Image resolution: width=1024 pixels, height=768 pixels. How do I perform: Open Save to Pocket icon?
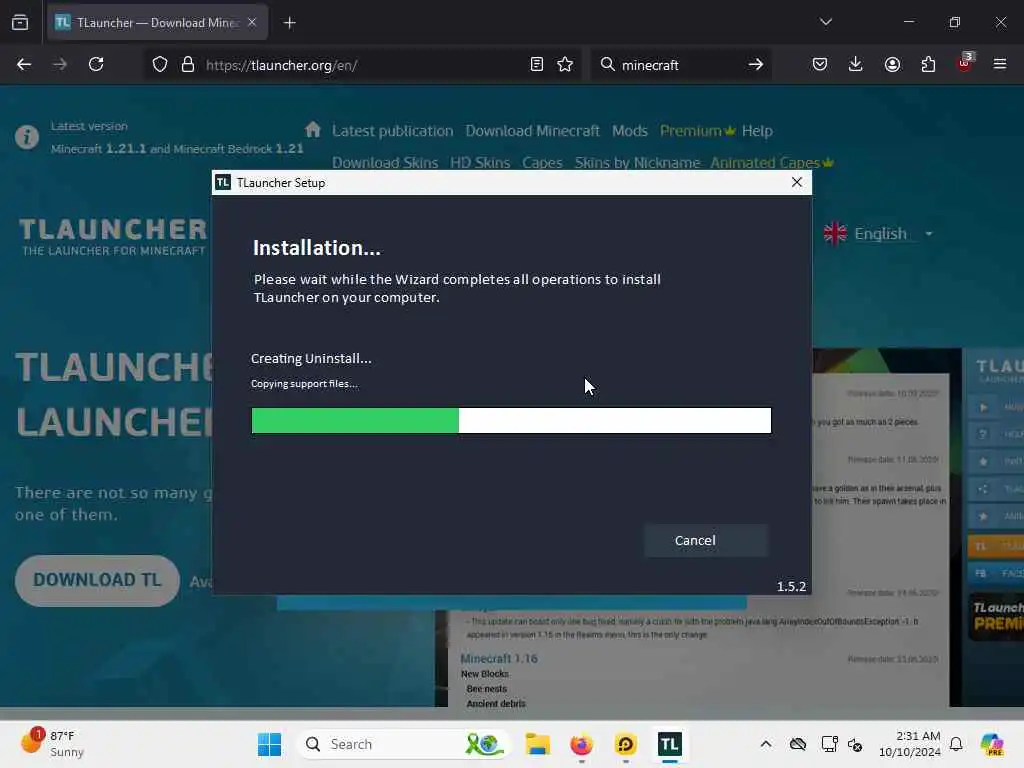(x=820, y=65)
